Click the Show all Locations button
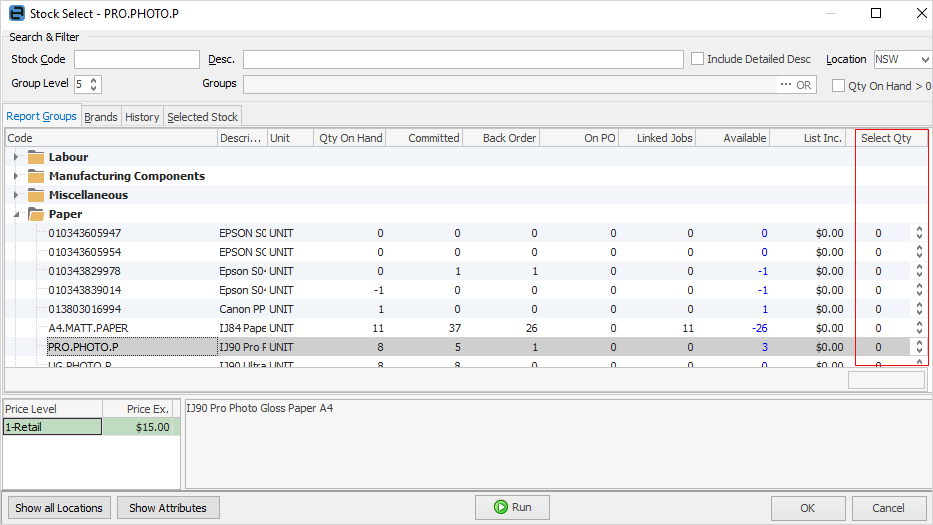The image size is (933, 525). click(x=59, y=508)
